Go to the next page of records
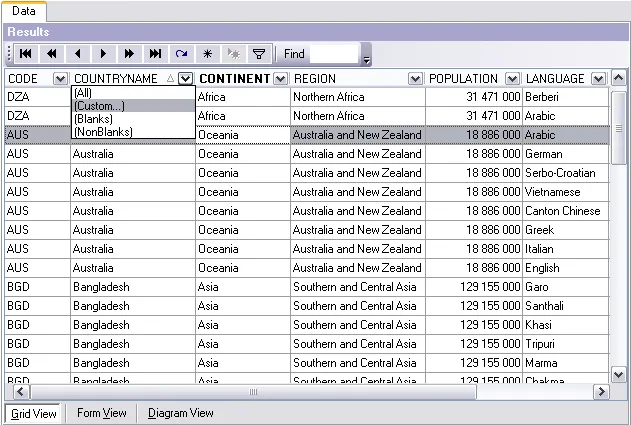Image resolution: width=631 pixels, height=425 pixels. 129,54
